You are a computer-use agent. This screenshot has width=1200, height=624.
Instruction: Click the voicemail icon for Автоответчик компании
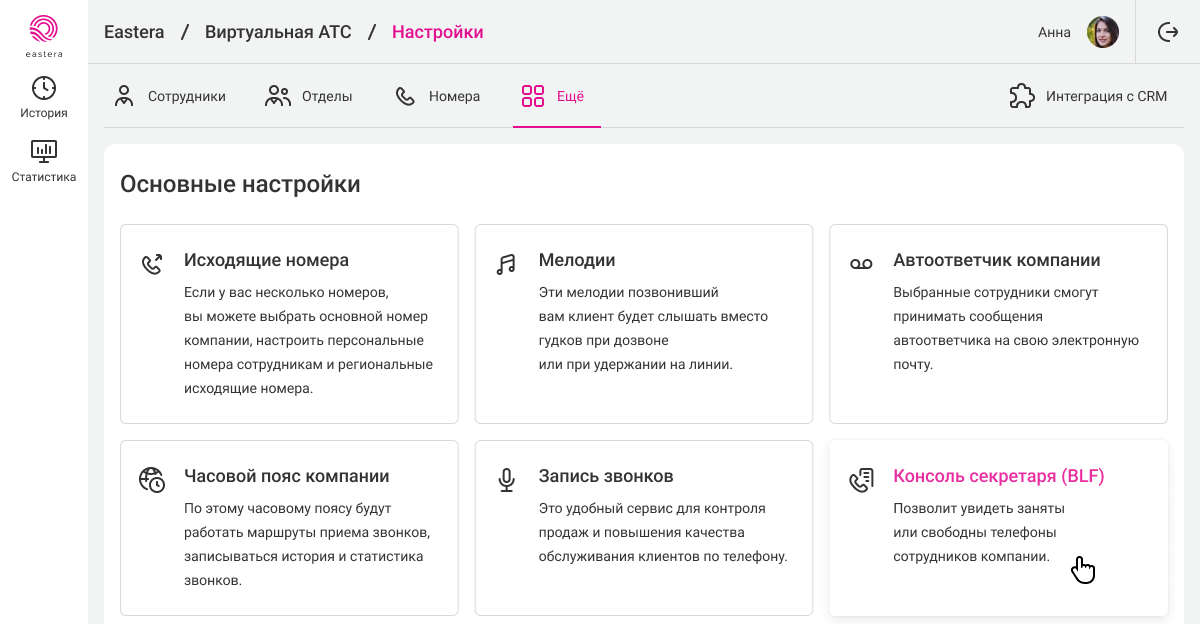click(861, 264)
